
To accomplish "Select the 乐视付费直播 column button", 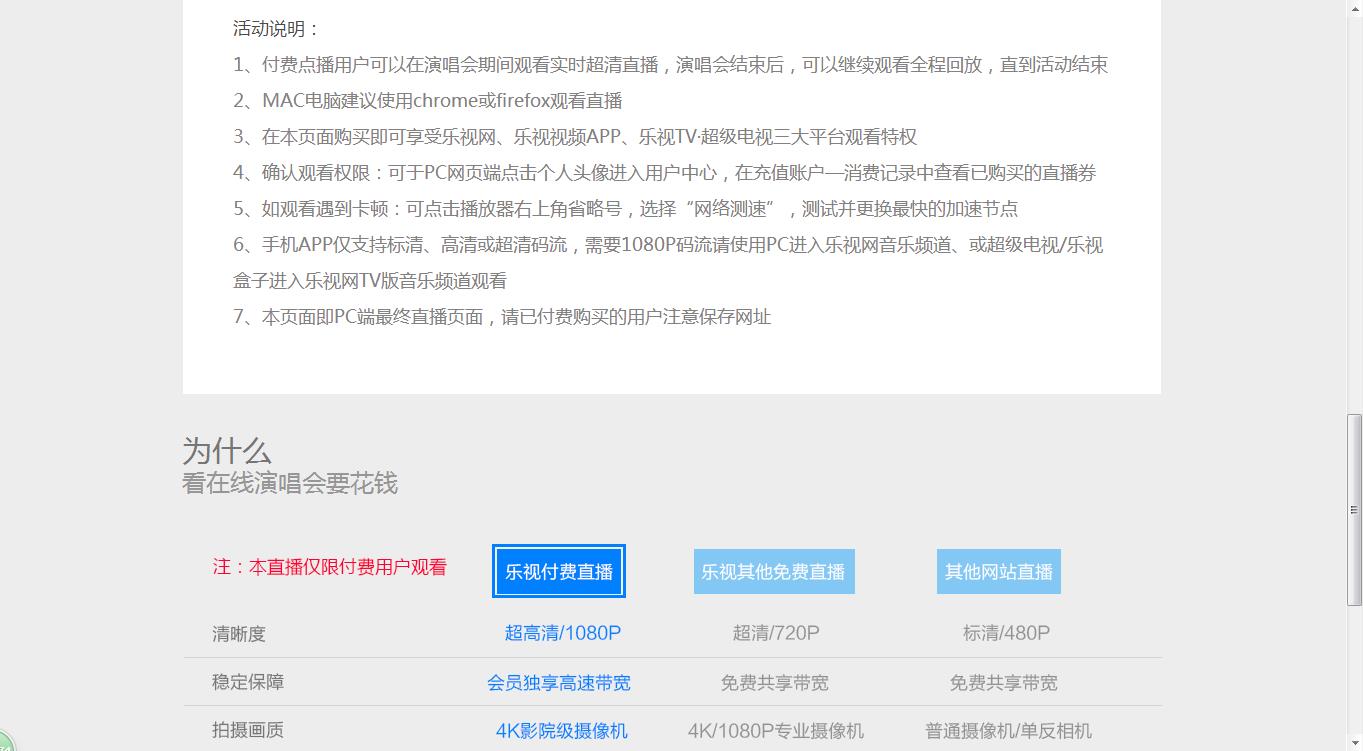I will pyautogui.click(x=559, y=572).
